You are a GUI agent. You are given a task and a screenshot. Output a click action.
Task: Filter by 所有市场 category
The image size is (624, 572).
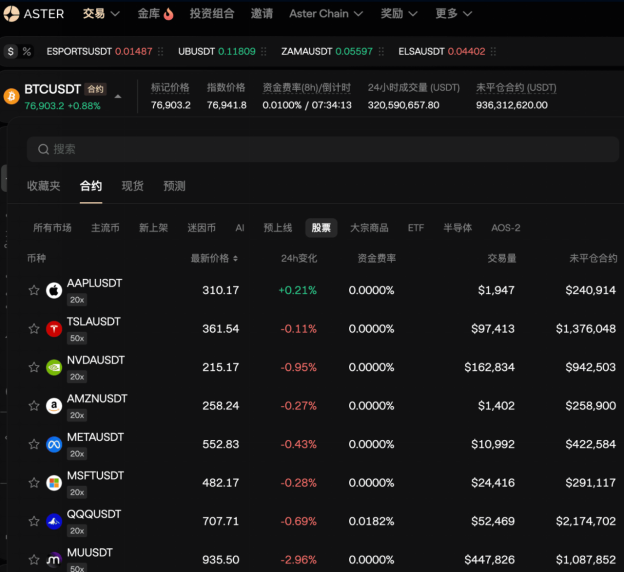coord(52,228)
